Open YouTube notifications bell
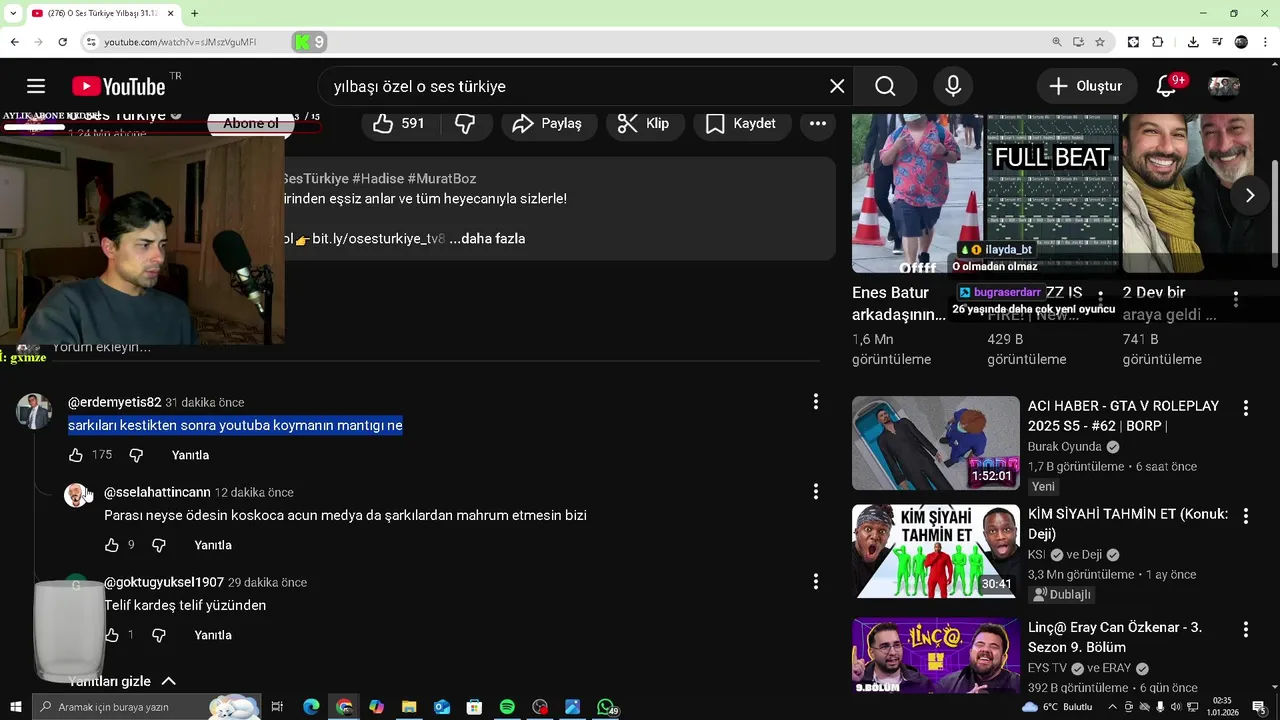 point(1166,86)
